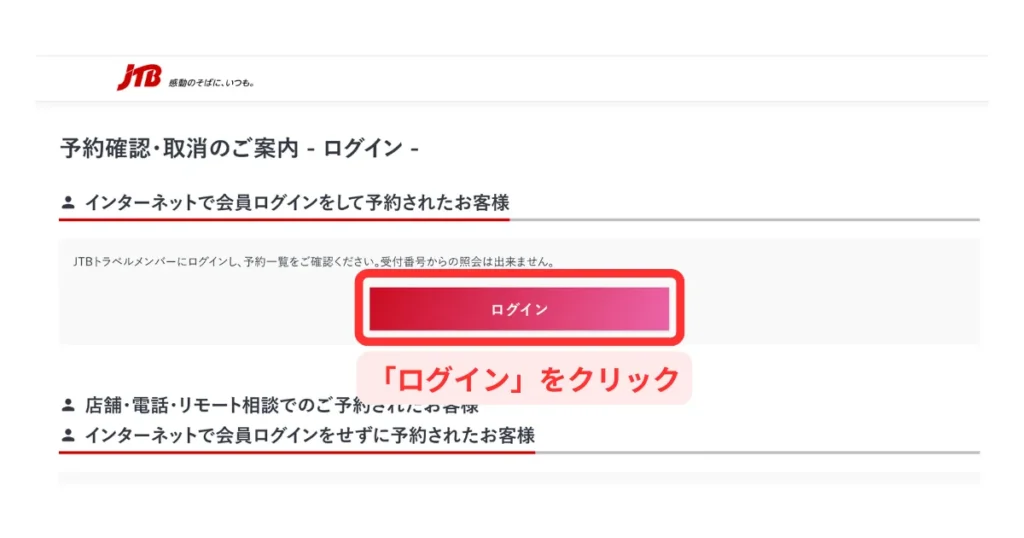Click the page title 予約確認・取消のご案内
The width and height of the screenshot is (1024, 538).
[180, 148]
